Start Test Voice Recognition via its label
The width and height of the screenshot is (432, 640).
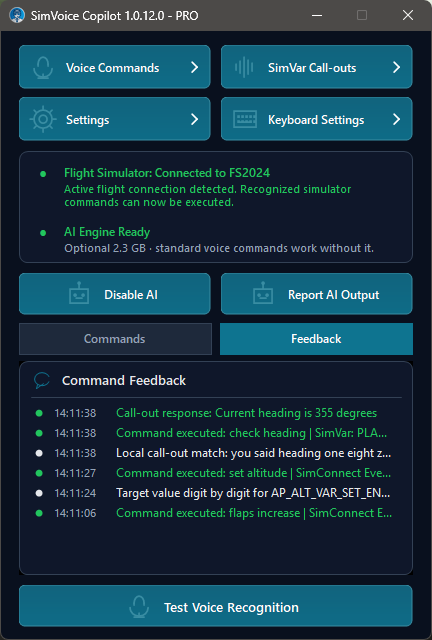(231, 607)
